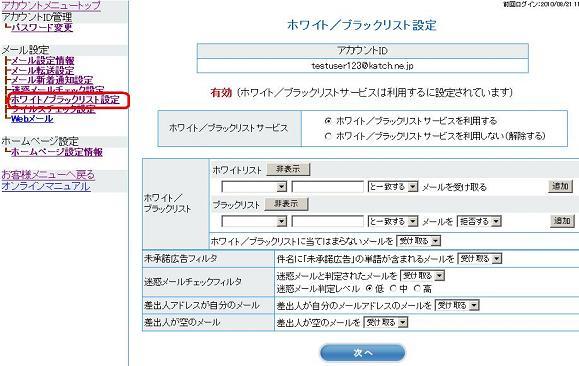Click 迷惑メールチェックフィルタ row label
The image size is (579, 366).
[193, 281]
